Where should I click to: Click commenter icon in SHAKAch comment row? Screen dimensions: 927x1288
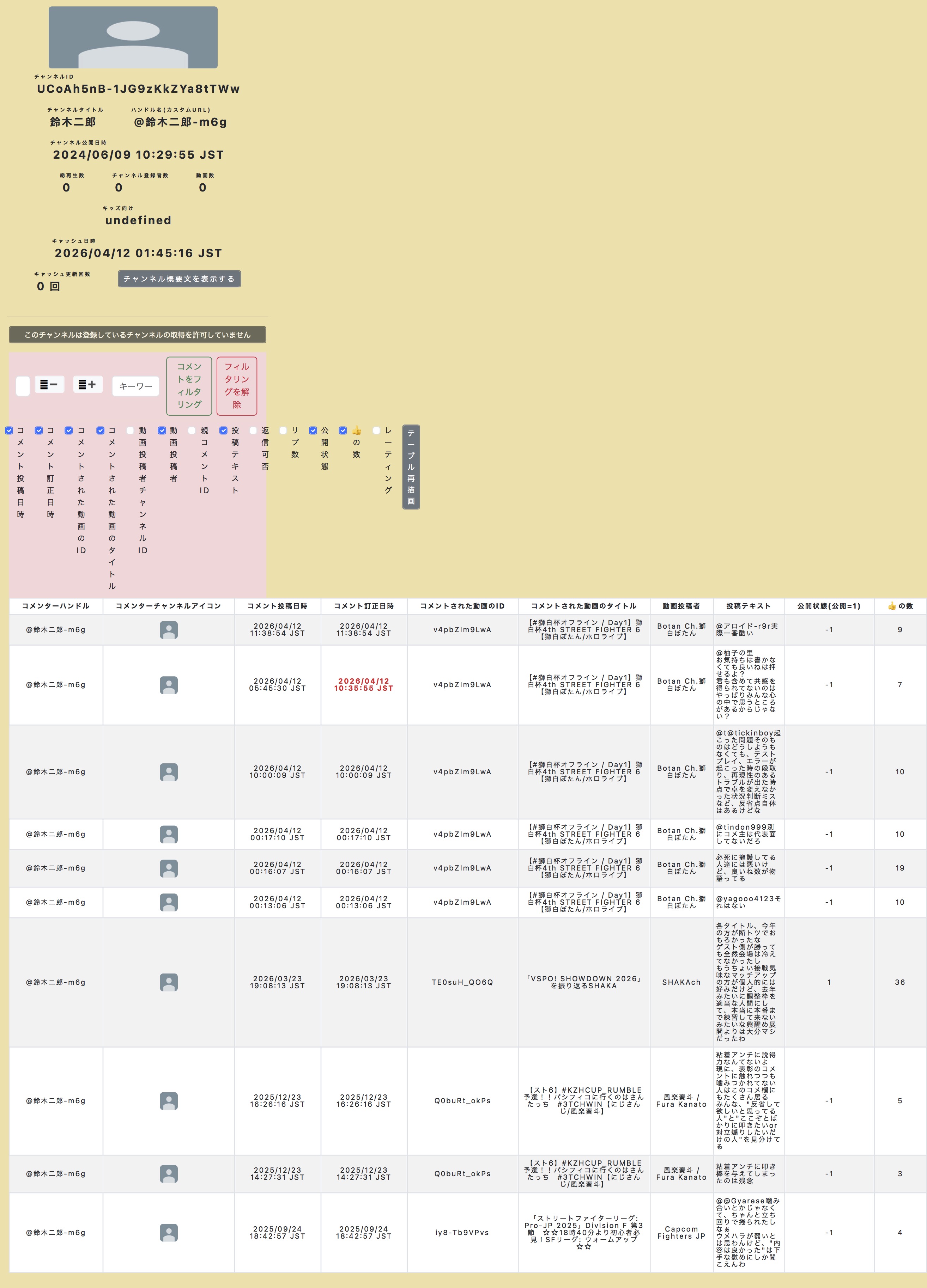point(169,982)
